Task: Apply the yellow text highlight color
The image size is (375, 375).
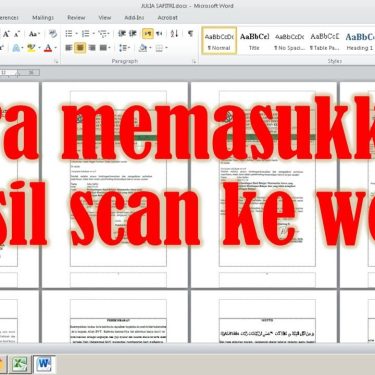Action: click(x=31, y=48)
